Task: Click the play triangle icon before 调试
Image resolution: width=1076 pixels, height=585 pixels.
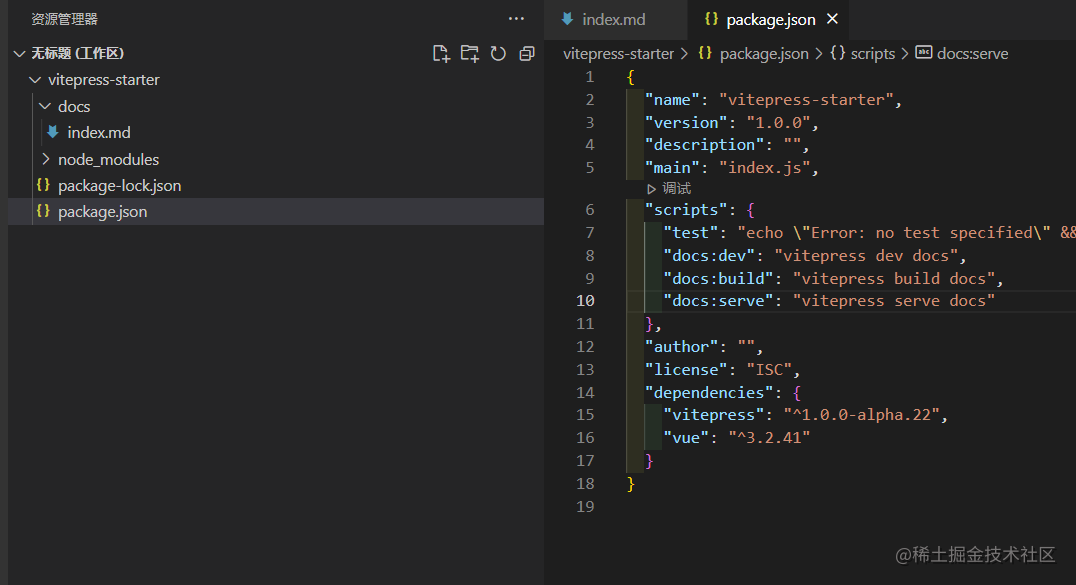Action: coord(651,189)
